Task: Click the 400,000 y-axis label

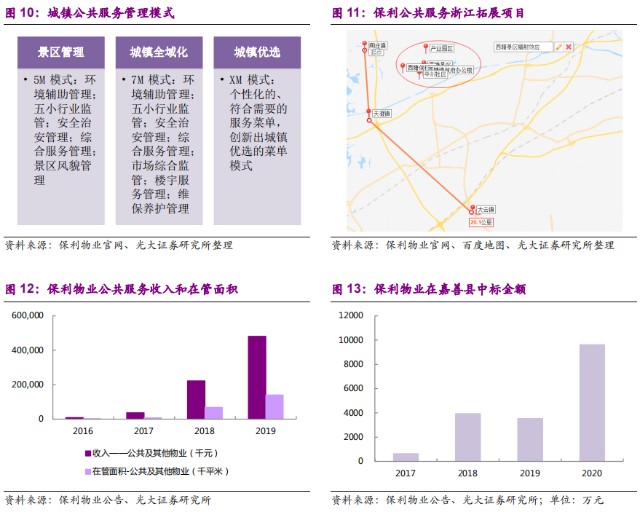Action: (27, 350)
